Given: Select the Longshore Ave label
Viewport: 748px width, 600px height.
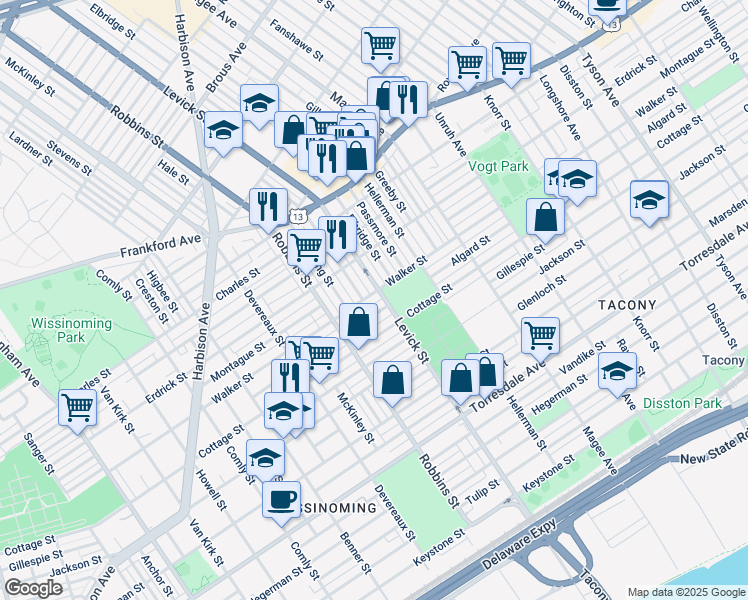Looking at the screenshot, I should click(560, 108).
